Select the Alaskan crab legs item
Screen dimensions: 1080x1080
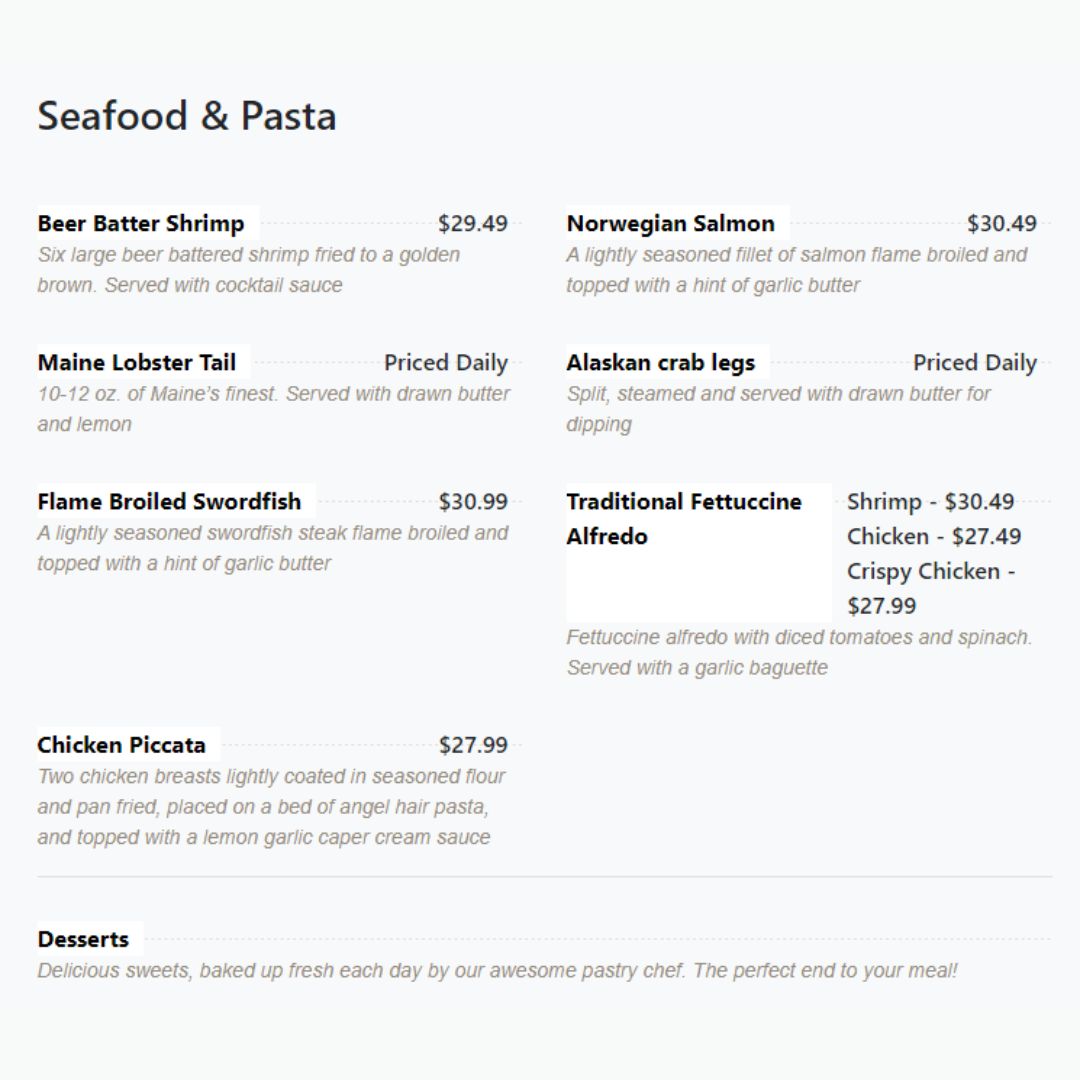tap(660, 362)
